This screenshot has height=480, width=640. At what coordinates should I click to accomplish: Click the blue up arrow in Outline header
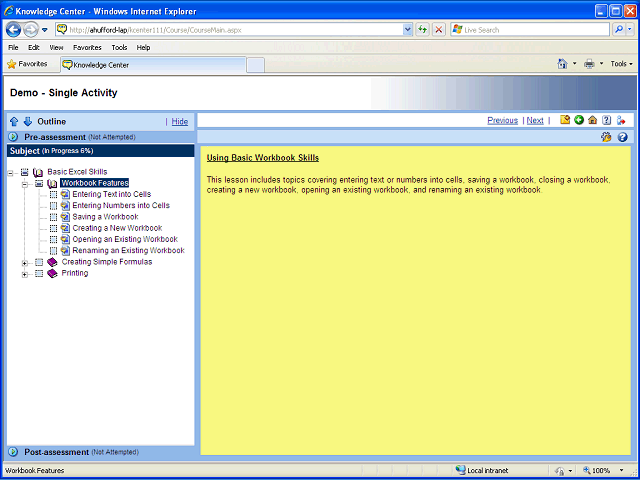pyautogui.click(x=14, y=122)
